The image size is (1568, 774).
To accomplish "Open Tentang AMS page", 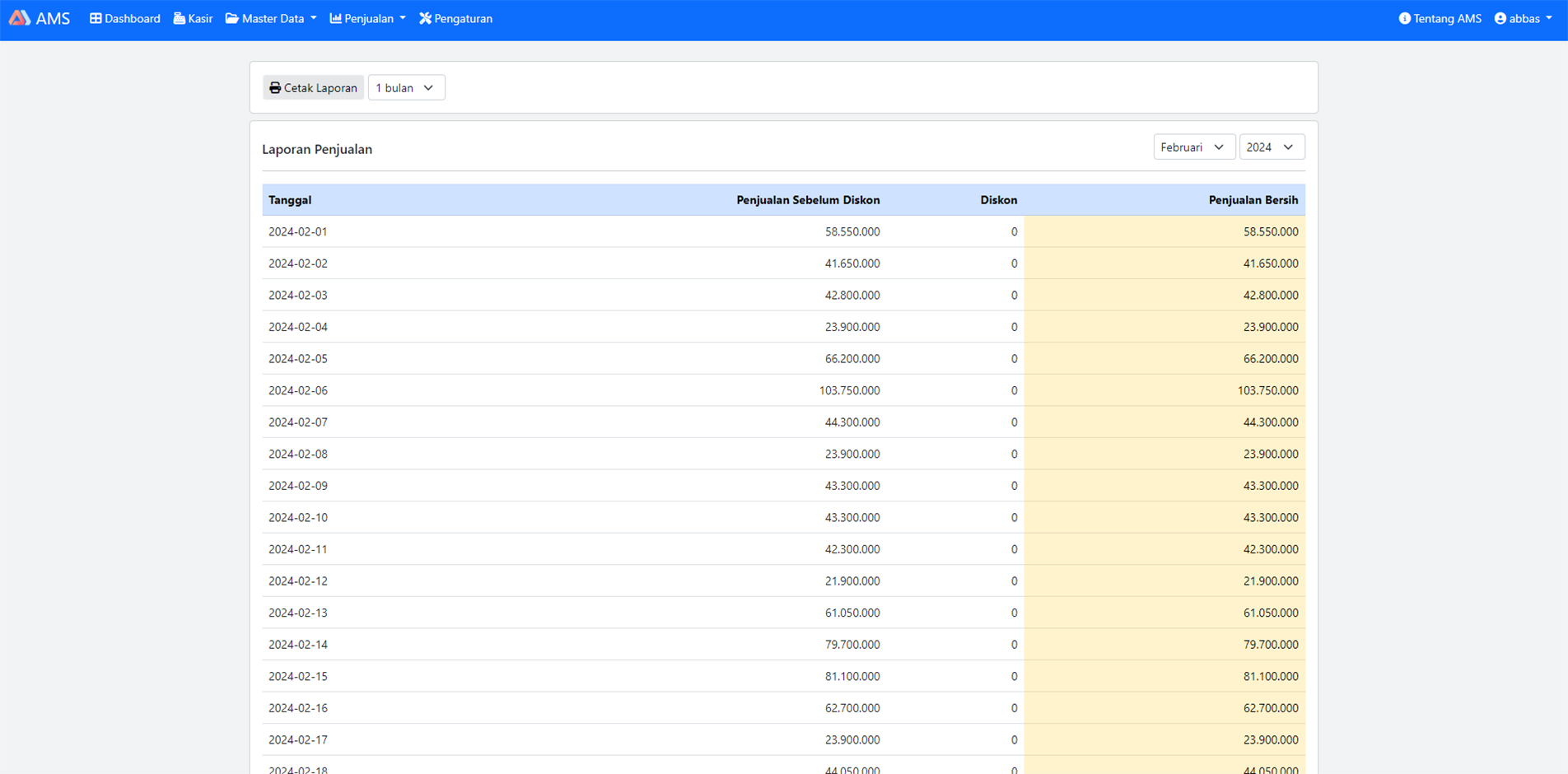I will [1440, 18].
